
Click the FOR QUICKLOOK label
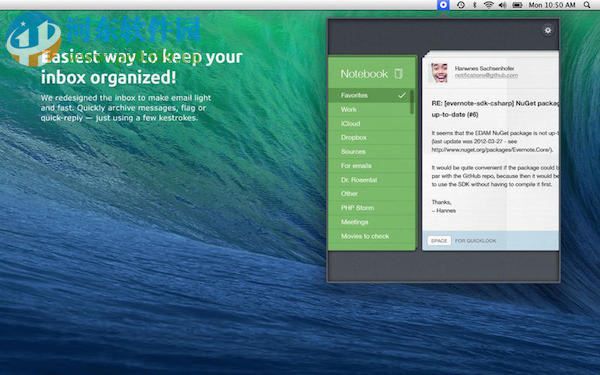[x=475, y=241]
